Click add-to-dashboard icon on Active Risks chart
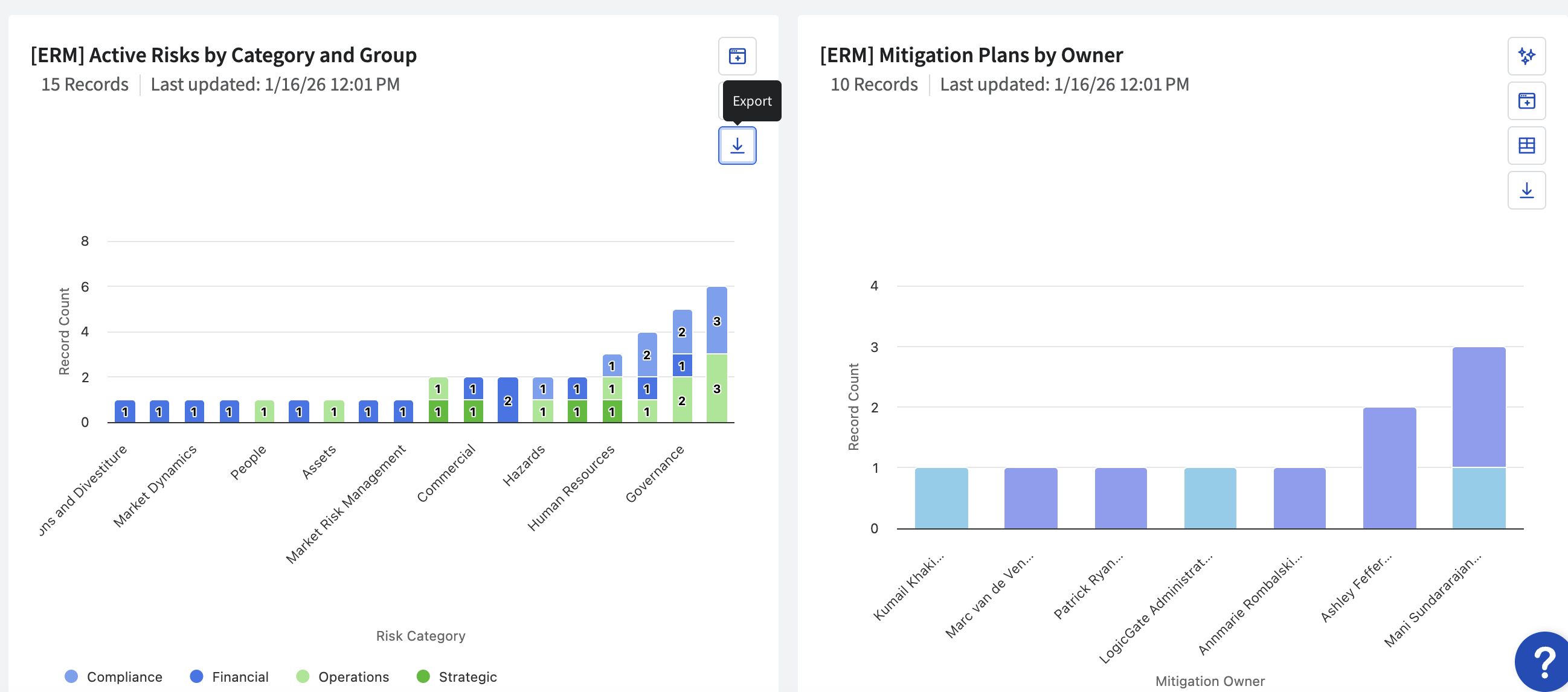Screen dimensions: 1568x692 pos(736,56)
